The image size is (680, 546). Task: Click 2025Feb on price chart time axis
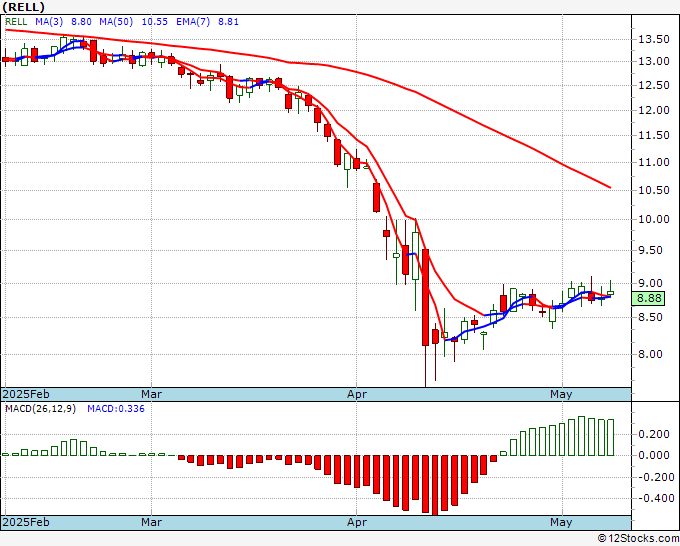coord(26,394)
